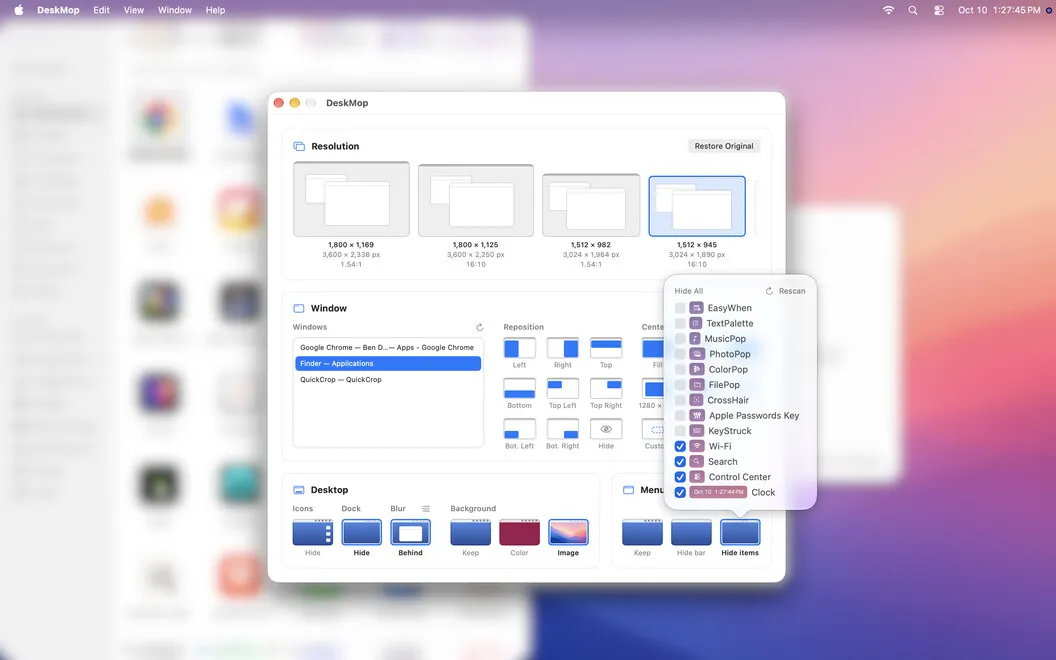The image size is (1056, 660).
Task: Click Hide desktop Icons option
Action: click(312, 532)
